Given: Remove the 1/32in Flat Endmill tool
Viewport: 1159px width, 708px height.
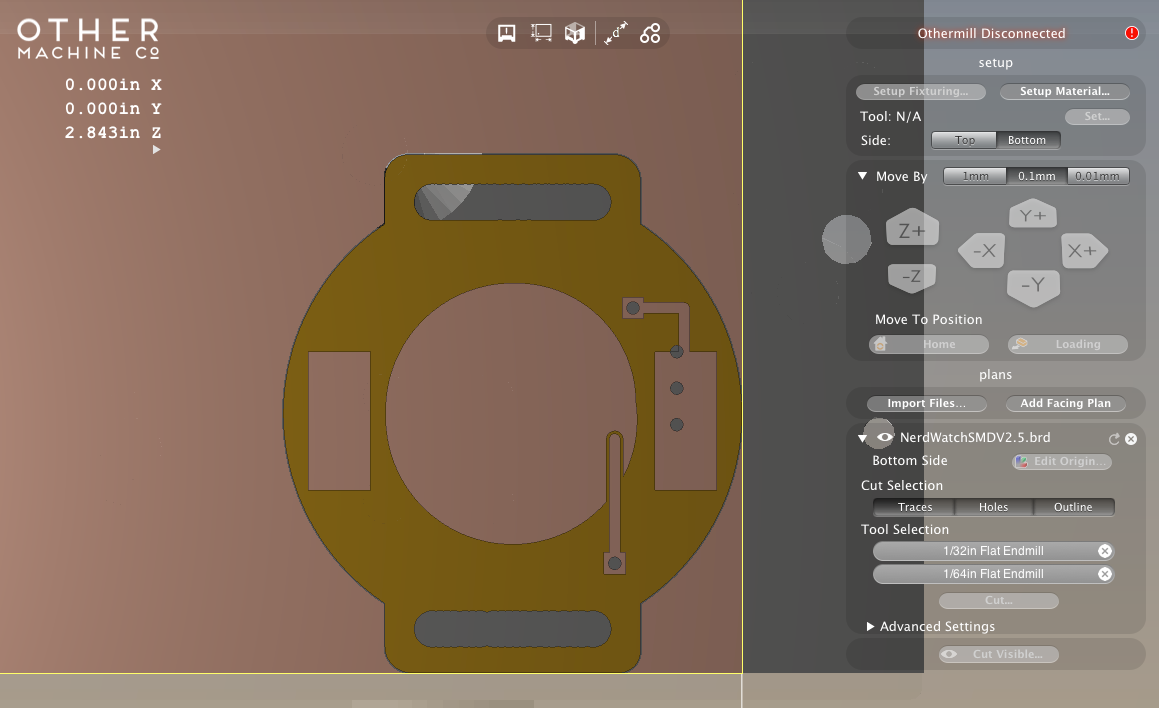Looking at the screenshot, I should 1104,551.
